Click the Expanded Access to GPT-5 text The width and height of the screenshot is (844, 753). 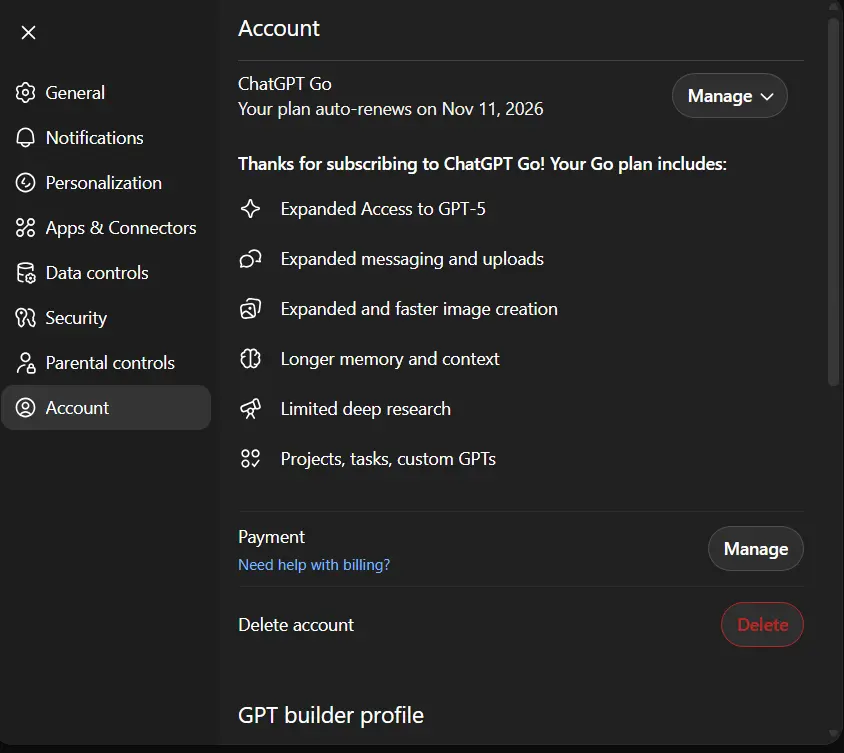coord(383,209)
